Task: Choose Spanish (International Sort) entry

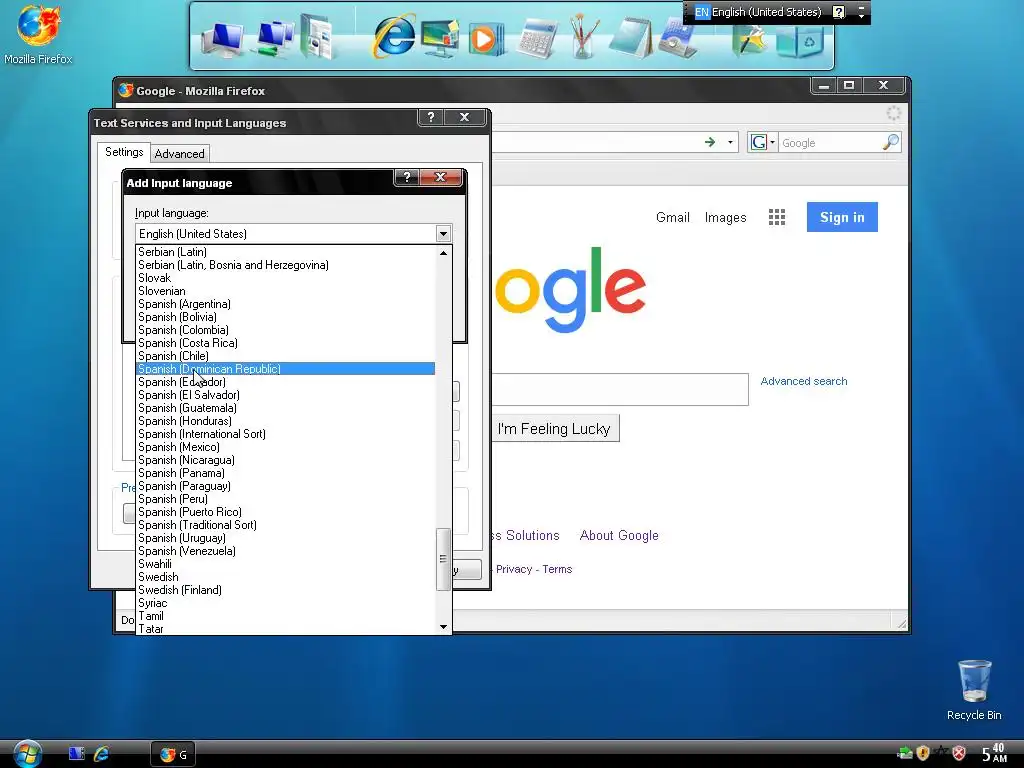Action: 285,434
